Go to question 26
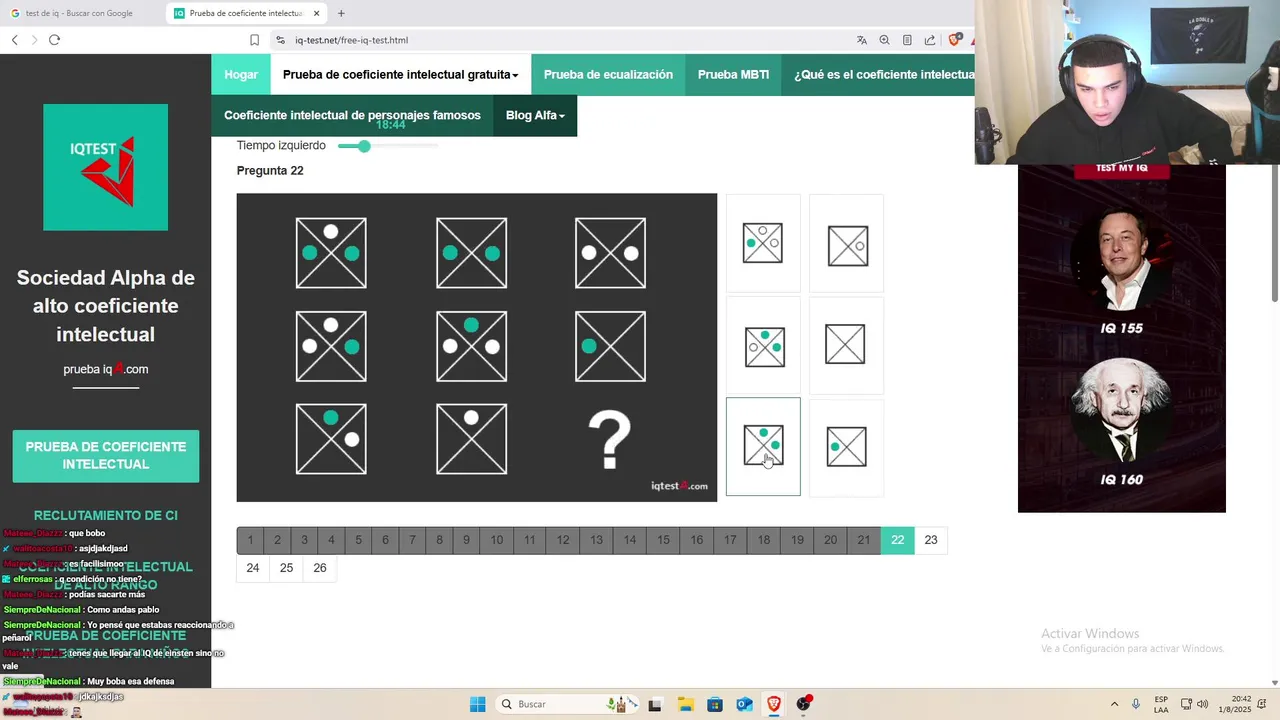 coord(320,568)
